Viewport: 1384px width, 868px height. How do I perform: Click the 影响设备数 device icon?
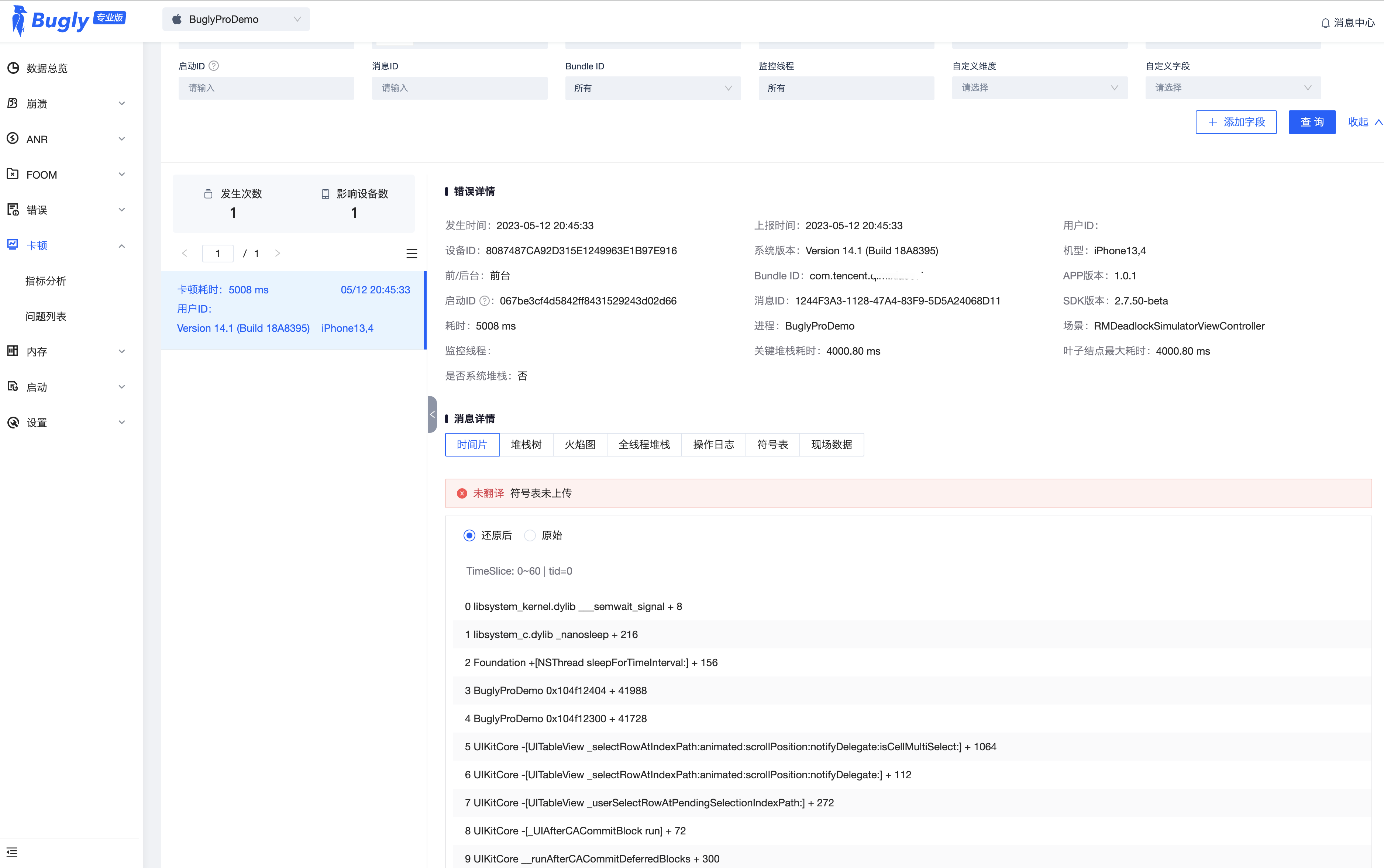(326, 194)
